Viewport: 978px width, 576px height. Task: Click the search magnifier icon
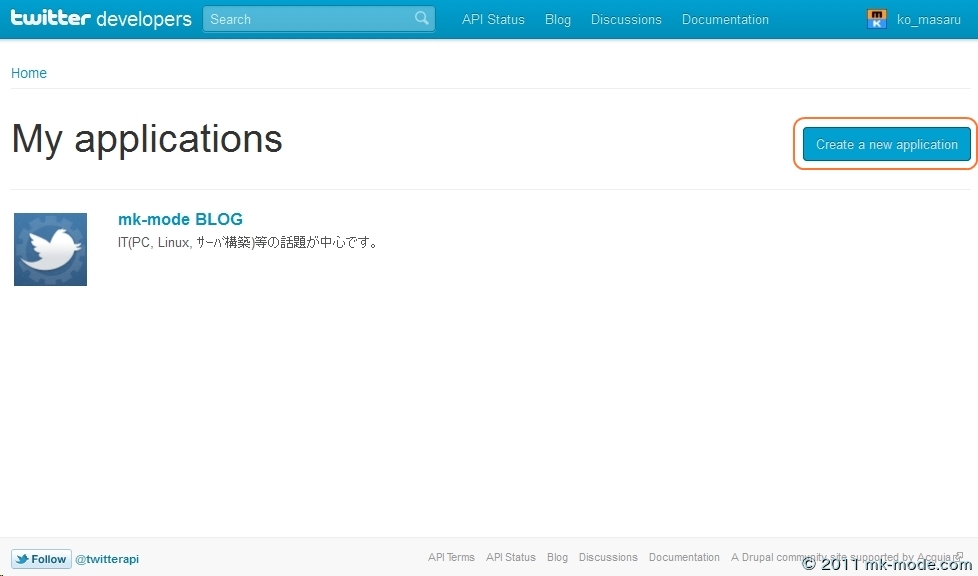pyautogui.click(x=422, y=18)
